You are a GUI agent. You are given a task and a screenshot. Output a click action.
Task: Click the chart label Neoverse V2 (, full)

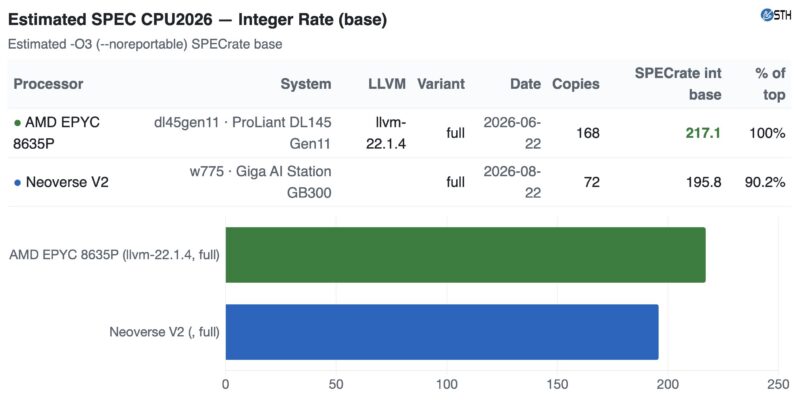tap(164, 332)
